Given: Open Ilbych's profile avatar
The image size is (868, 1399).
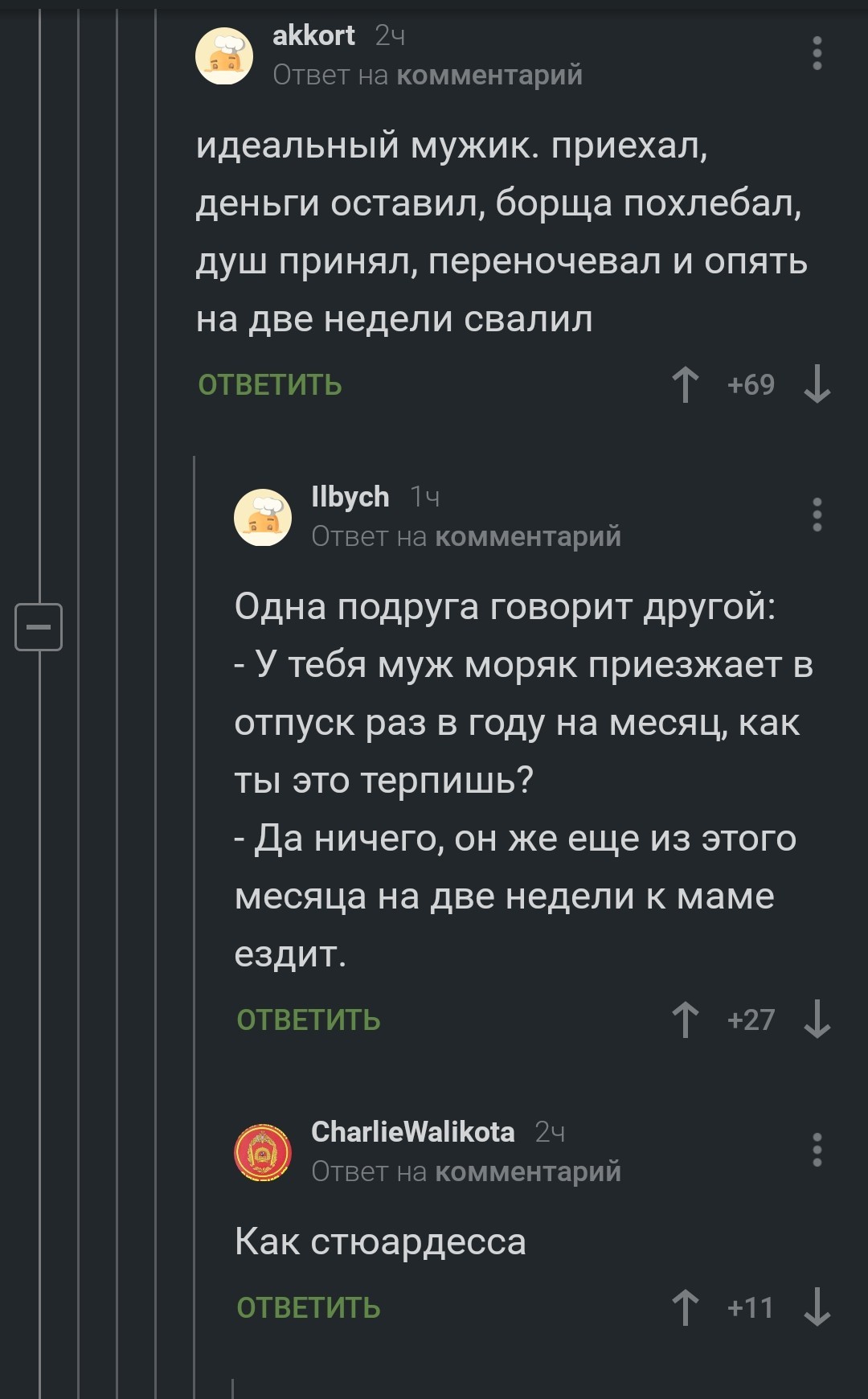Looking at the screenshot, I should 263,517.
